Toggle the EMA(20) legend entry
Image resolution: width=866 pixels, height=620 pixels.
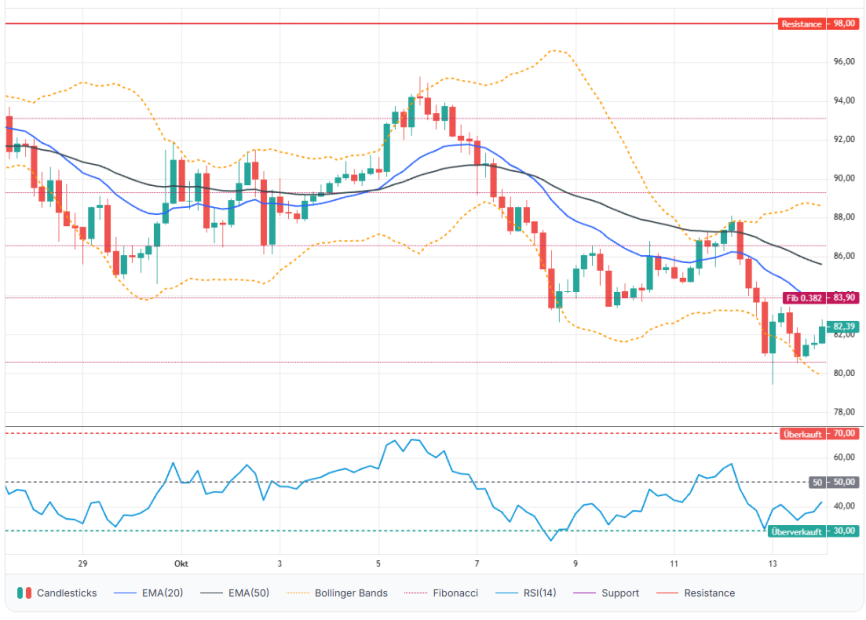pyautogui.click(x=148, y=593)
